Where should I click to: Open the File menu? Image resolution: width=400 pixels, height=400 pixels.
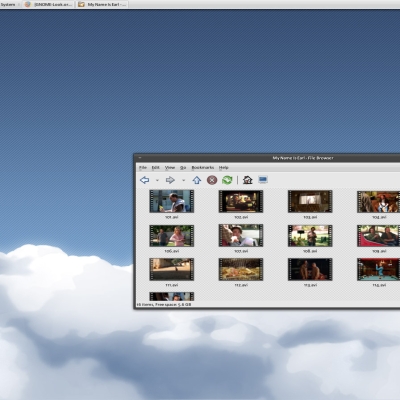143,167
